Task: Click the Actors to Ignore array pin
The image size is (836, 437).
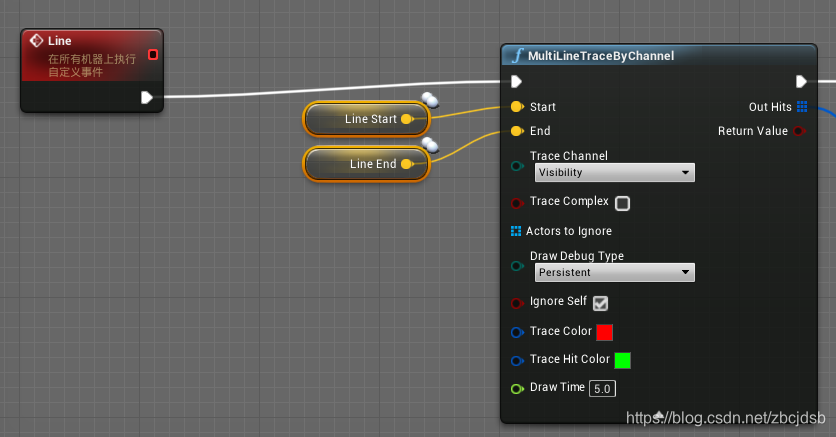Action: [516, 231]
